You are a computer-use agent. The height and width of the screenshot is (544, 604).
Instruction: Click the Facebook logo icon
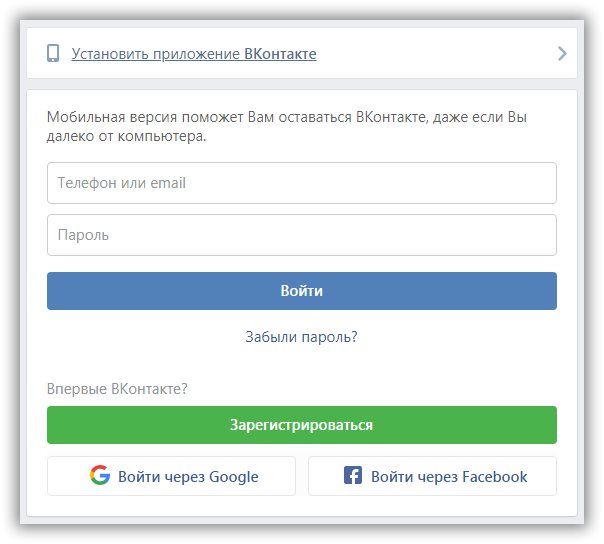[x=352, y=476]
